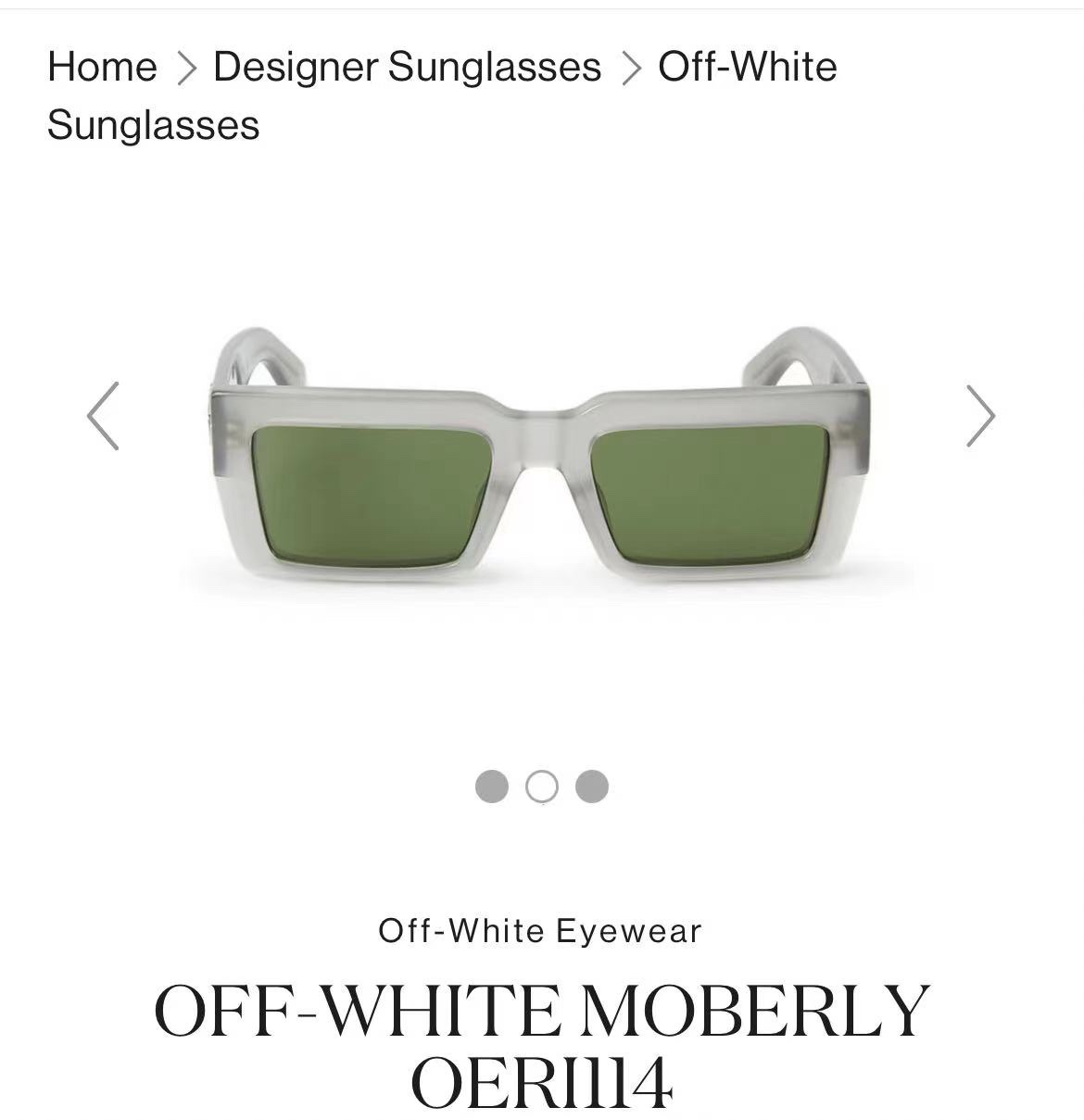
Task: Select the third carousel dot
Action: coord(592,787)
